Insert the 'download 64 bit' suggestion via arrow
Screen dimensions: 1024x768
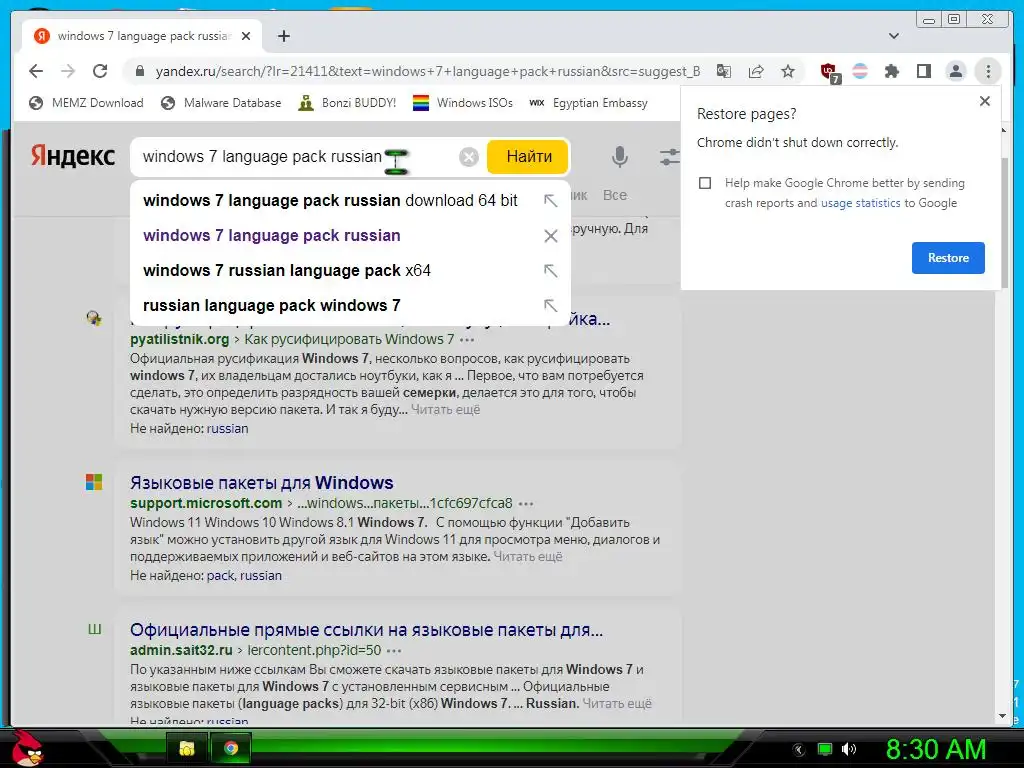tap(551, 200)
